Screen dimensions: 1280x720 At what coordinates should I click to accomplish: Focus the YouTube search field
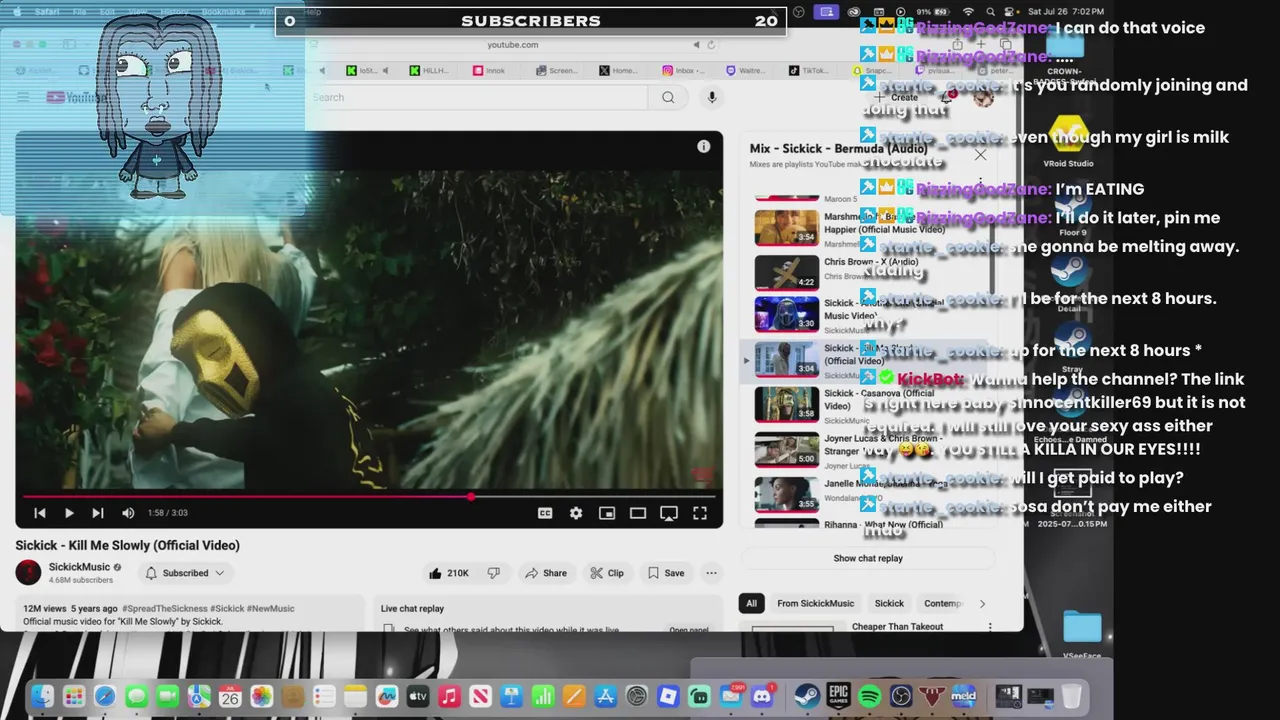coord(478,97)
